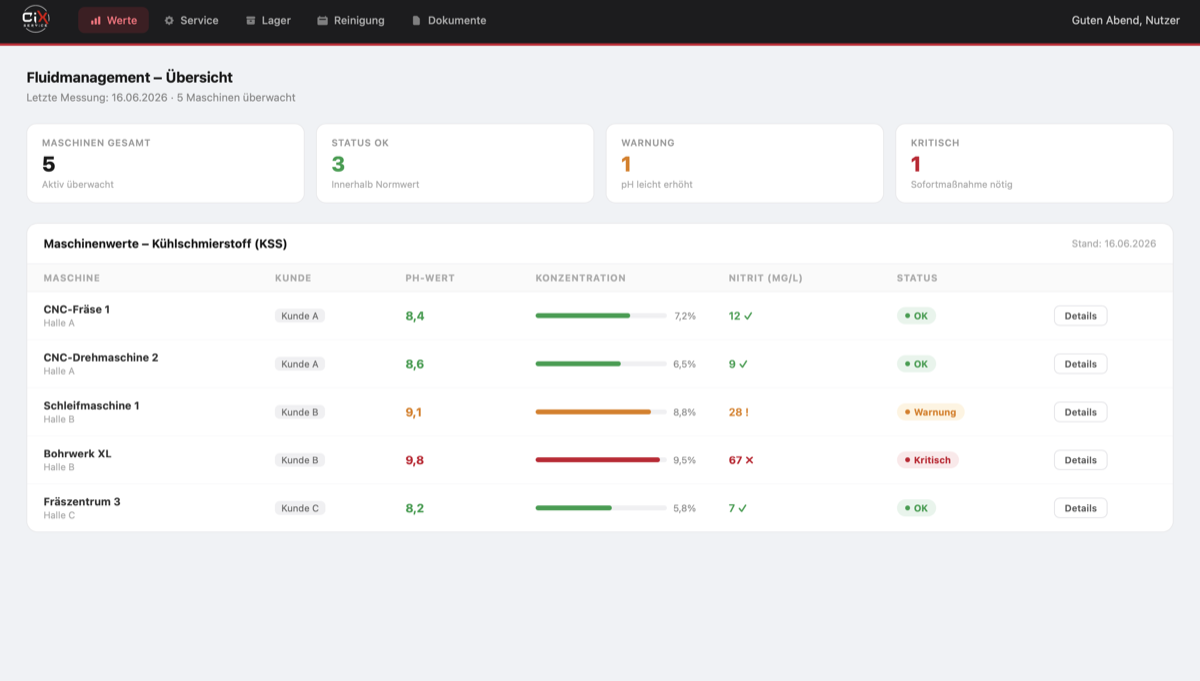The width and height of the screenshot is (1200, 681).
Task: Click the pH value 9,1
Action: click(x=413, y=412)
